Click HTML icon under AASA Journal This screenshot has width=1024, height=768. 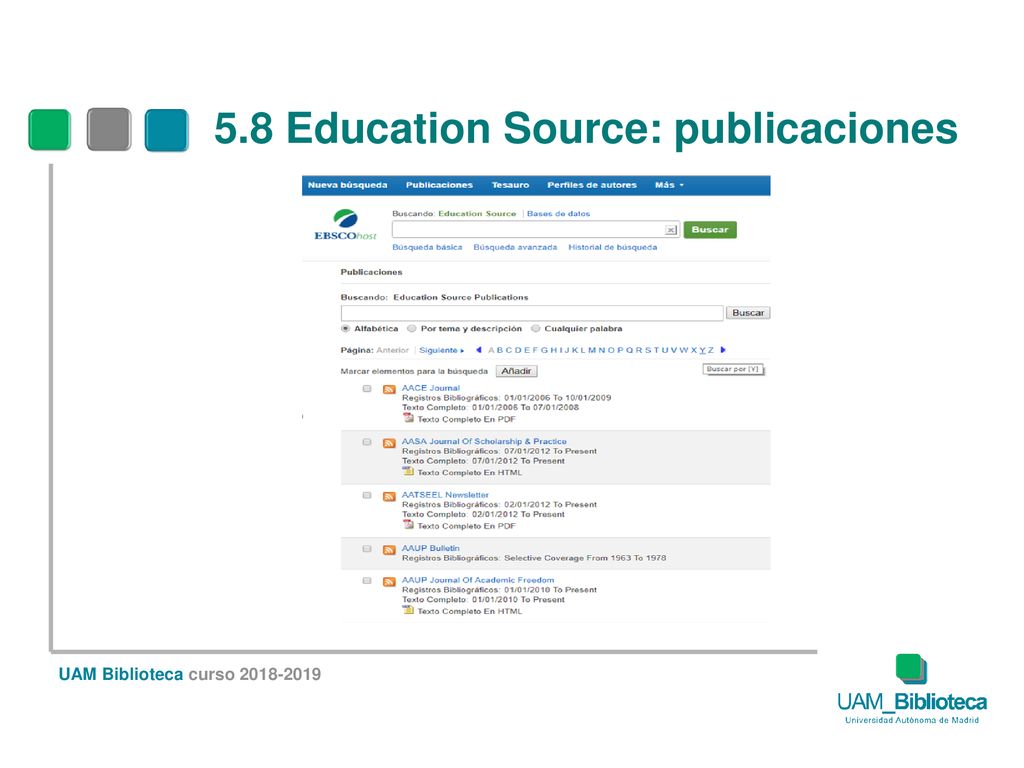click(408, 472)
